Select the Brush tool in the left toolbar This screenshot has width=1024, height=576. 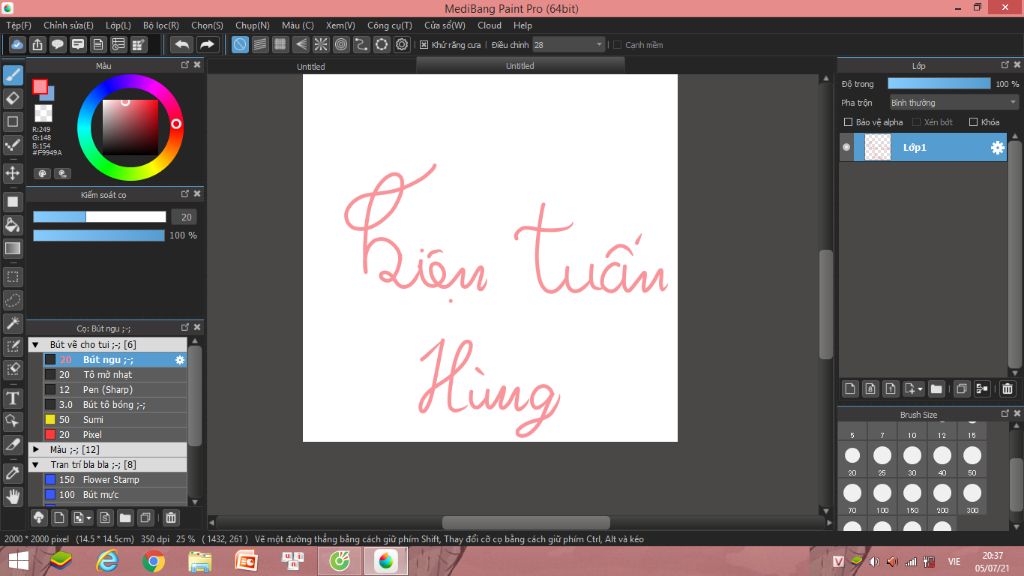[x=12, y=75]
